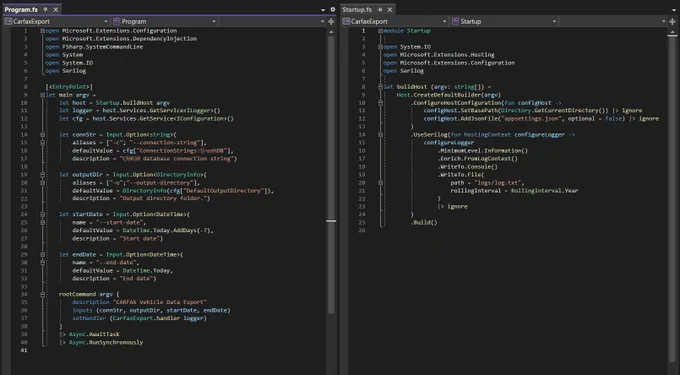Image resolution: width=680 pixels, height=375 pixels.
Task: Click '.MinimumLevel.Information()' line
Action: 483,150
